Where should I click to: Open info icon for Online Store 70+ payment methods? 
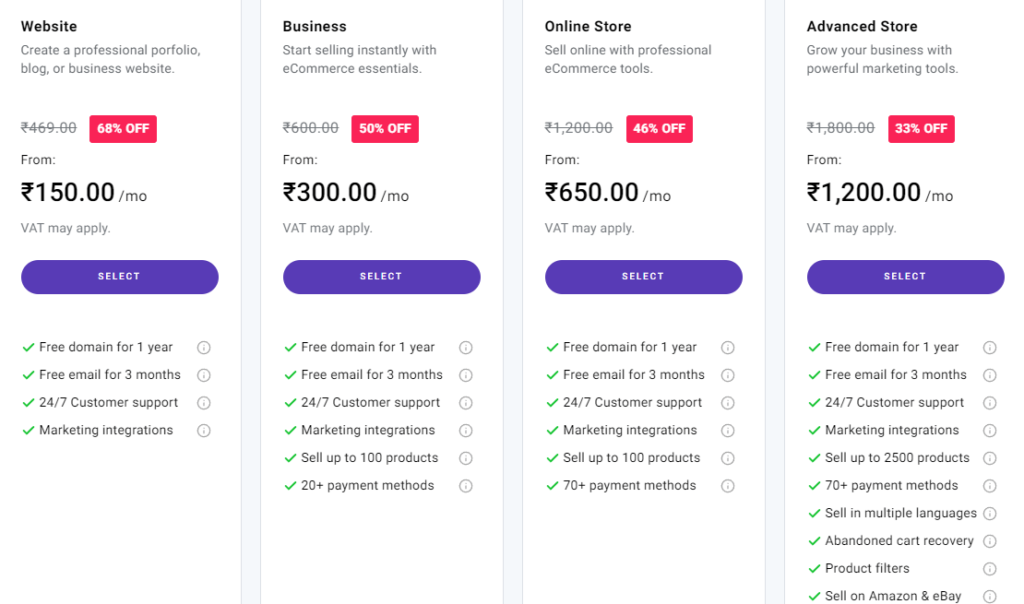point(728,486)
